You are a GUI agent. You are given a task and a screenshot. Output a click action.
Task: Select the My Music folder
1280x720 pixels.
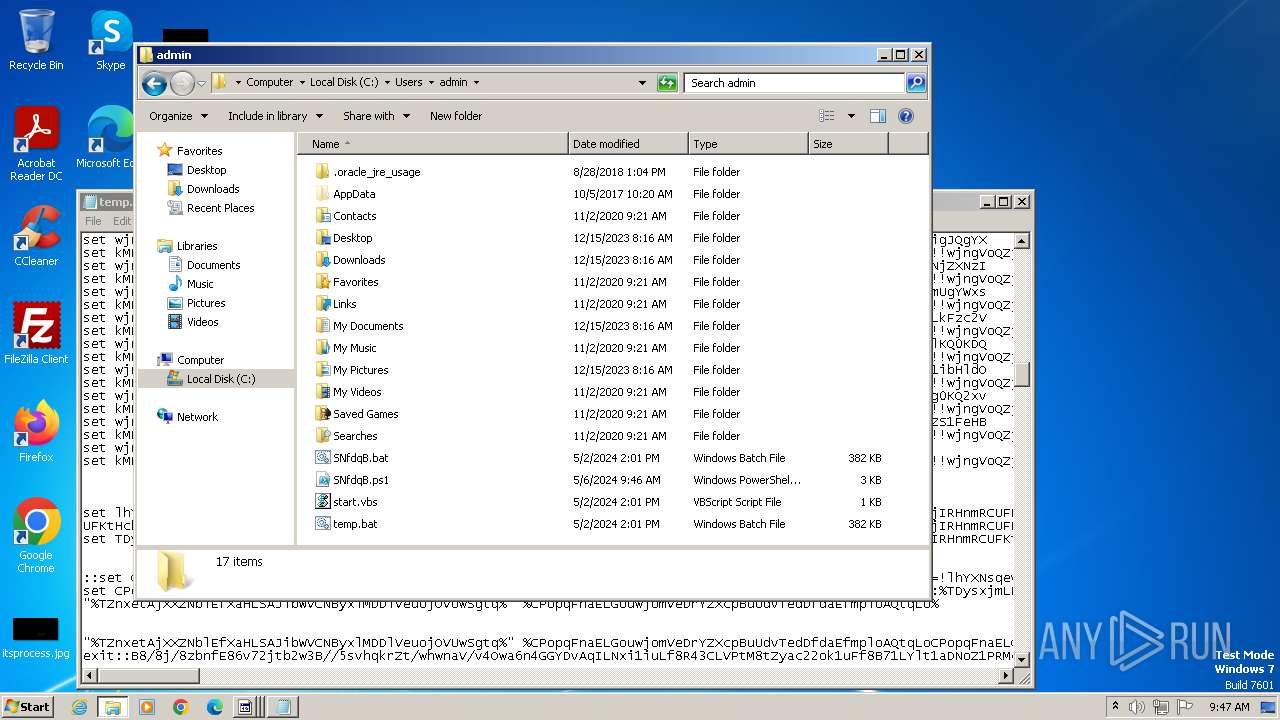point(354,348)
